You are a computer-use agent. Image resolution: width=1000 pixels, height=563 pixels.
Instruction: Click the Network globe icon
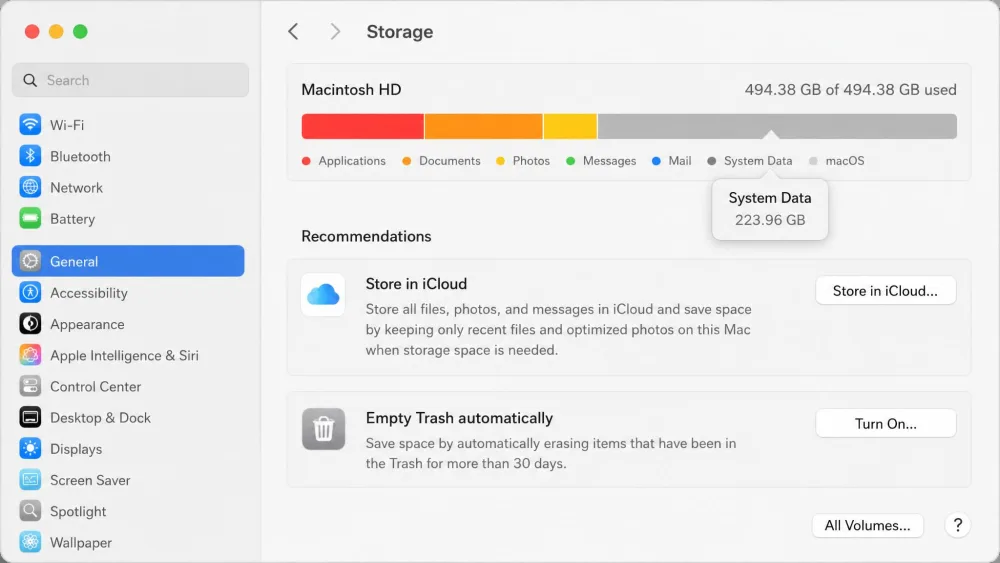(30, 187)
